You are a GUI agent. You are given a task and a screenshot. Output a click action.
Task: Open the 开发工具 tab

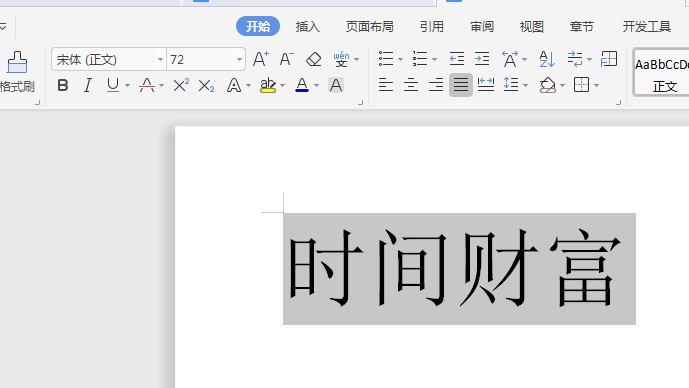(x=647, y=27)
